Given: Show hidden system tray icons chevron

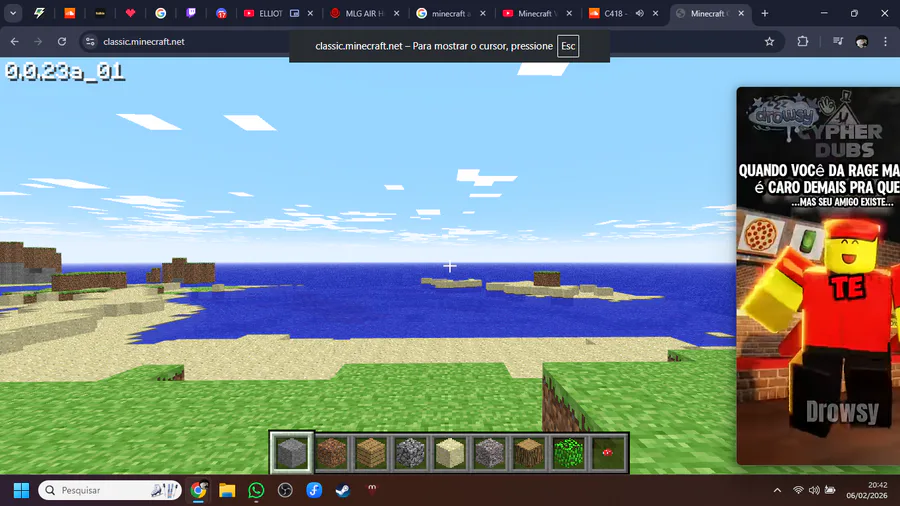Looking at the screenshot, I should pos(777,490).
